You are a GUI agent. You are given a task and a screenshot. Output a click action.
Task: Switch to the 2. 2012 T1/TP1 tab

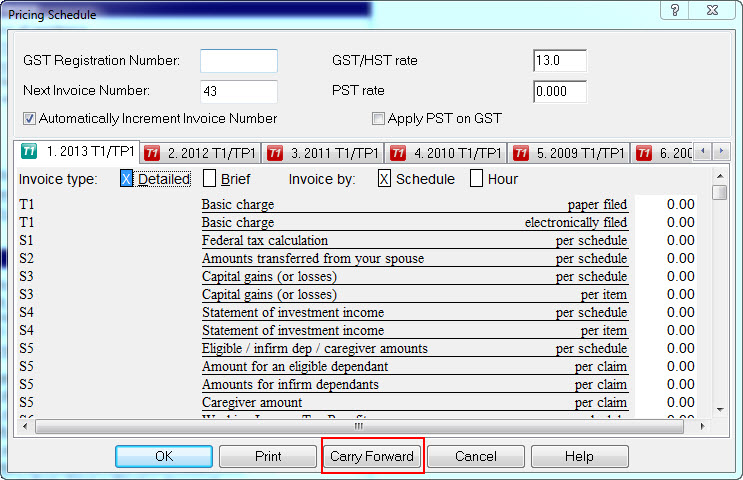[x=201, y=153]
